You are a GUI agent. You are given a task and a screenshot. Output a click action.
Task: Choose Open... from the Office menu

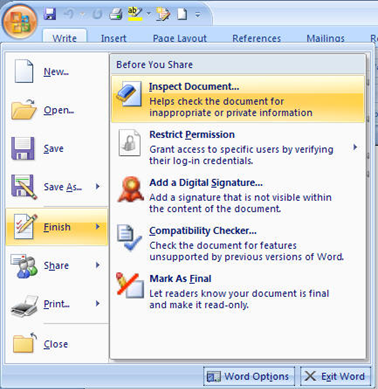[x=59, y=110]
